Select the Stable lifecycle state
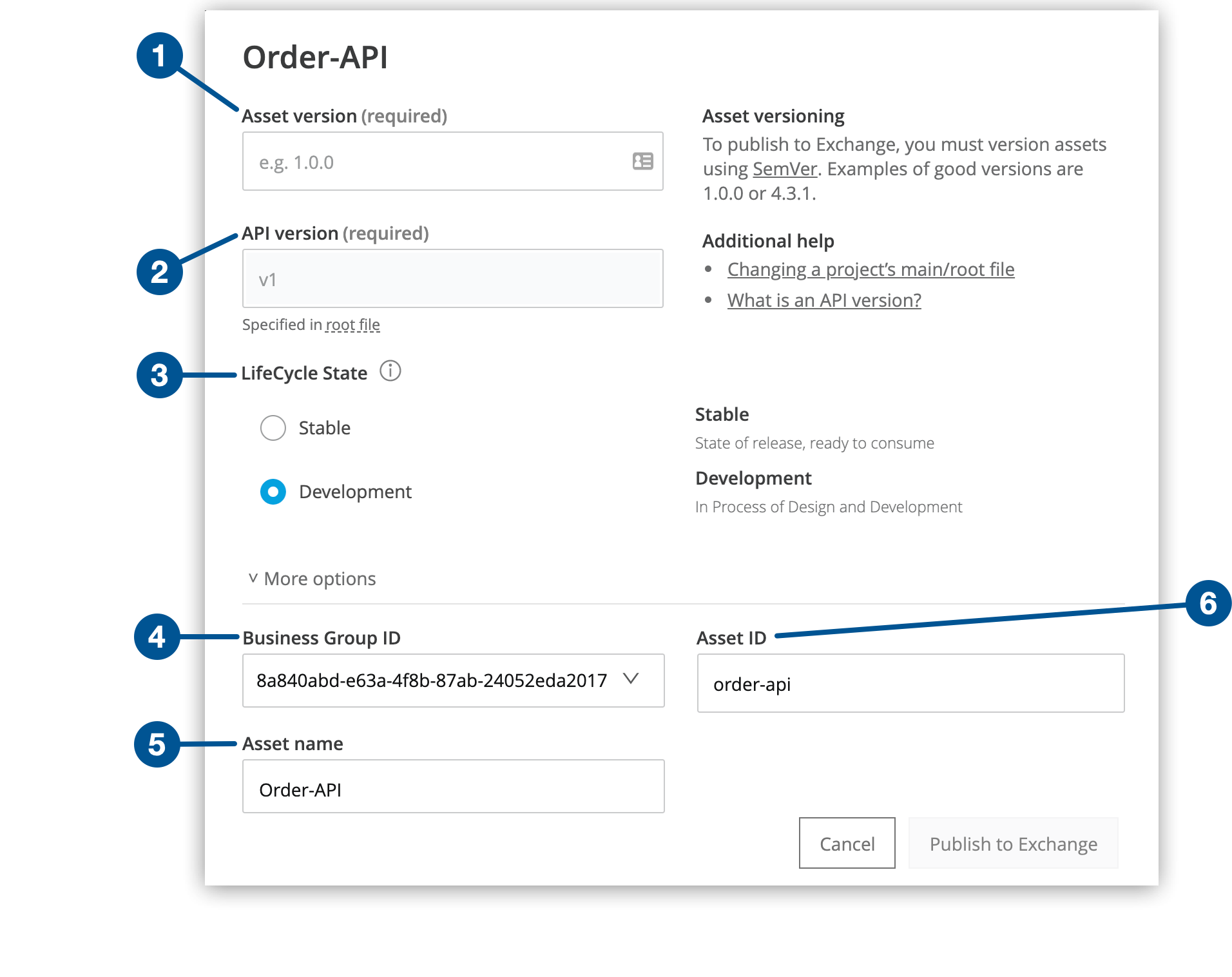This screenshot has width=1232, height=977. [273, 427]
